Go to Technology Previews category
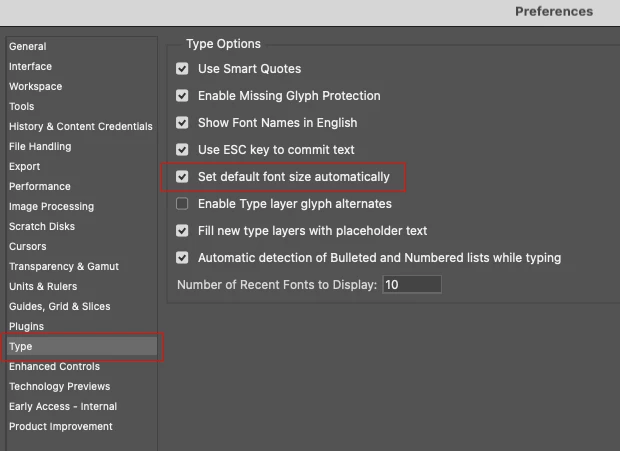Viewport: 620px width, 451px height. (60, 386)
